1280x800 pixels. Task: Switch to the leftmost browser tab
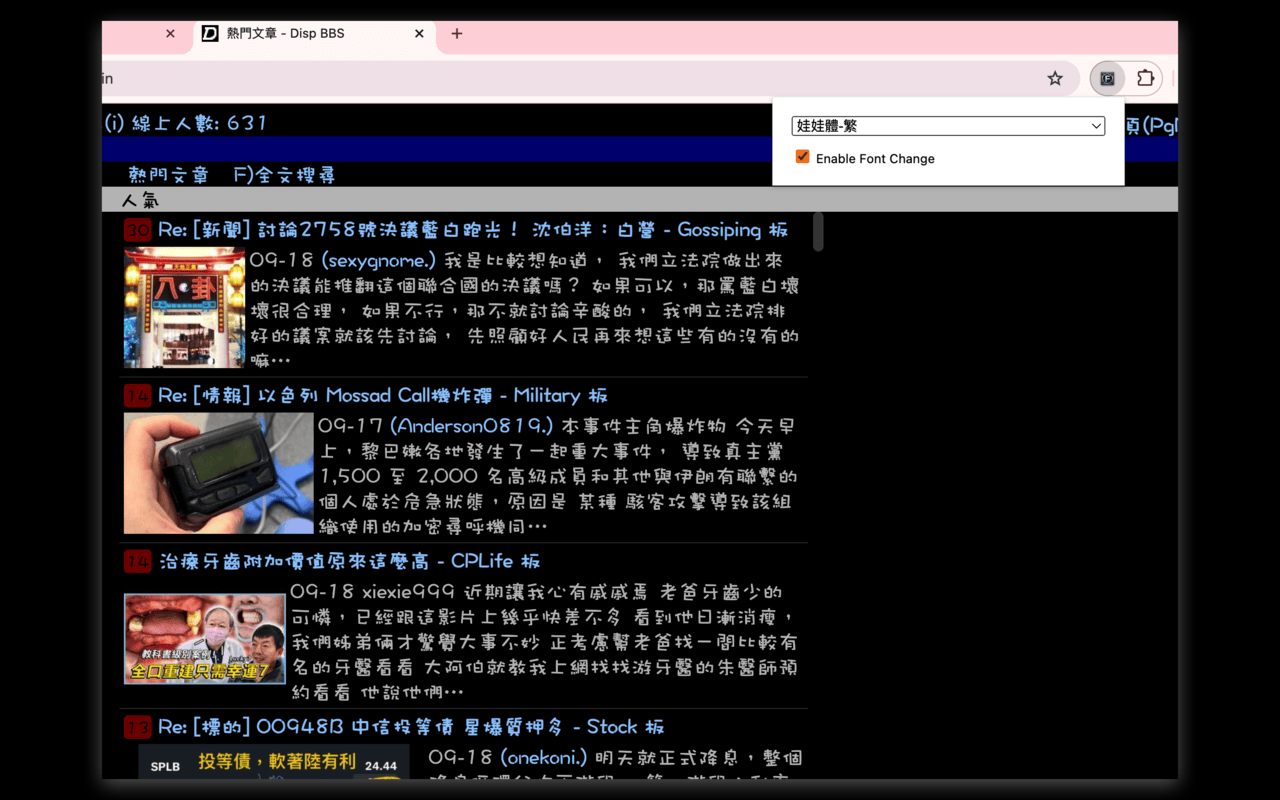(x=130, y=33)
